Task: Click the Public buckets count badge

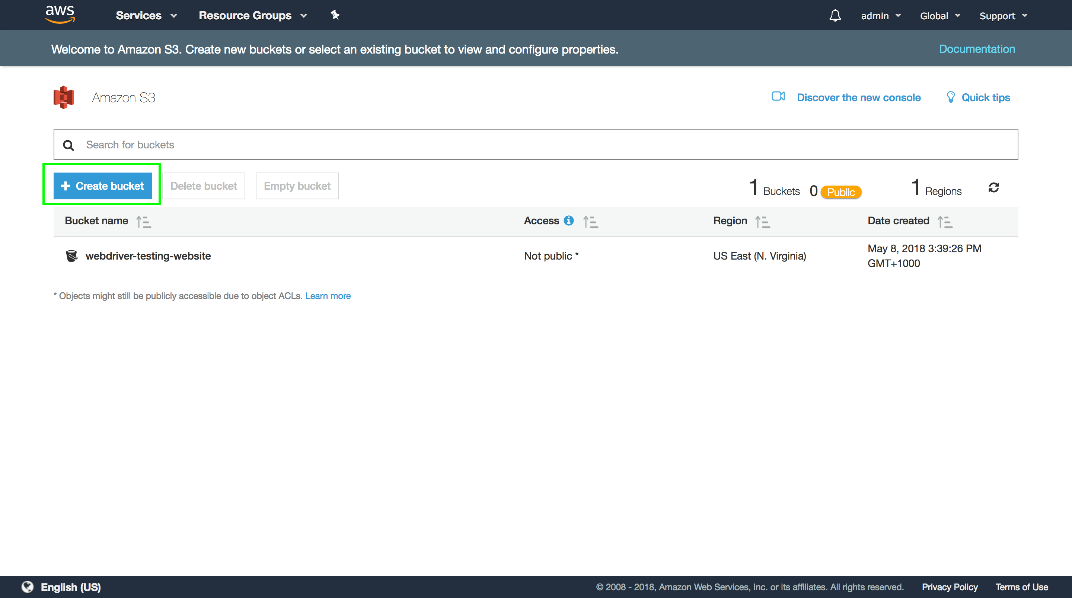Action: [841, 192]
